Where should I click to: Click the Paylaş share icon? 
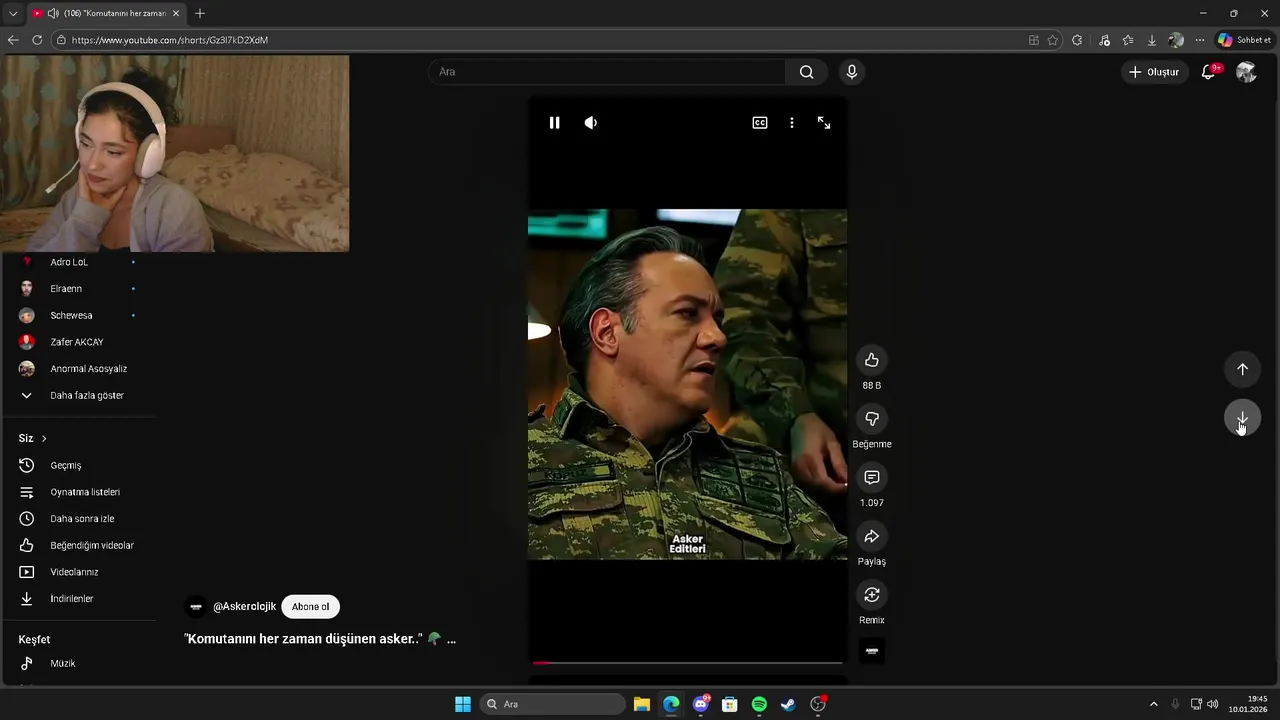[x=872, y=537]
